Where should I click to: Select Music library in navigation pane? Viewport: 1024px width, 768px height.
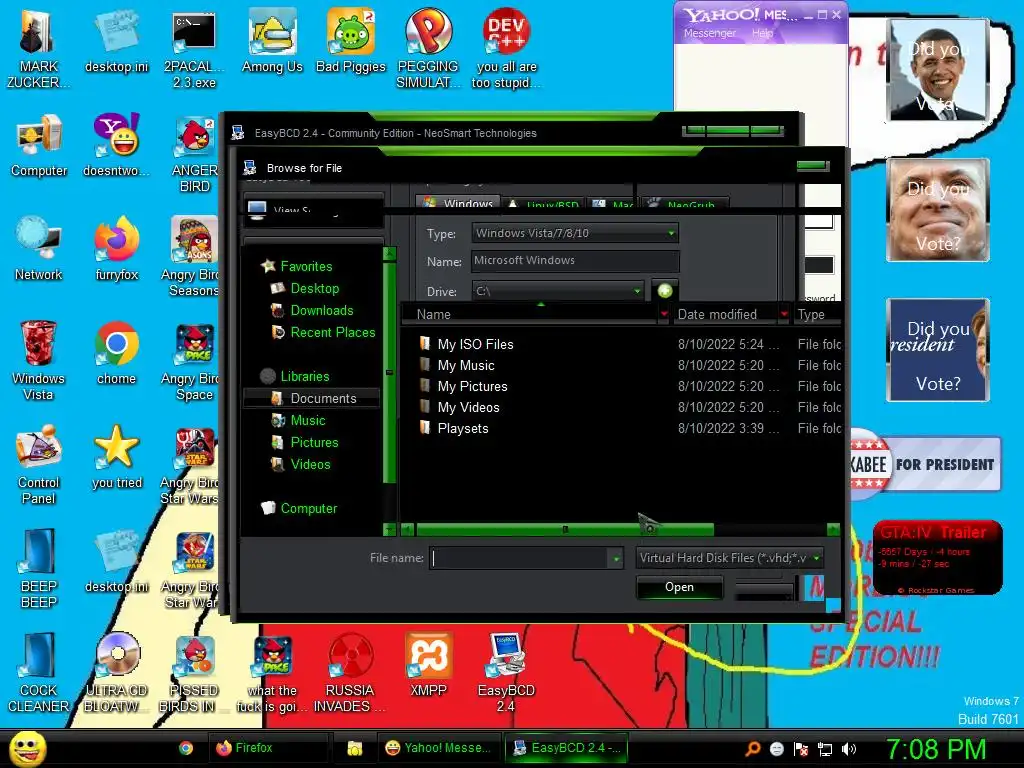point(299,421)
